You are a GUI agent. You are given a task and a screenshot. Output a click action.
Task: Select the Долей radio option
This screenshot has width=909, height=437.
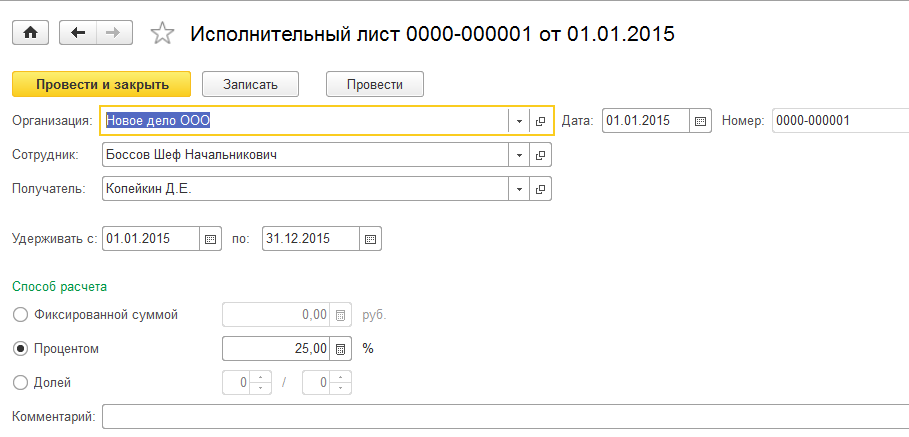coord(20,382)
